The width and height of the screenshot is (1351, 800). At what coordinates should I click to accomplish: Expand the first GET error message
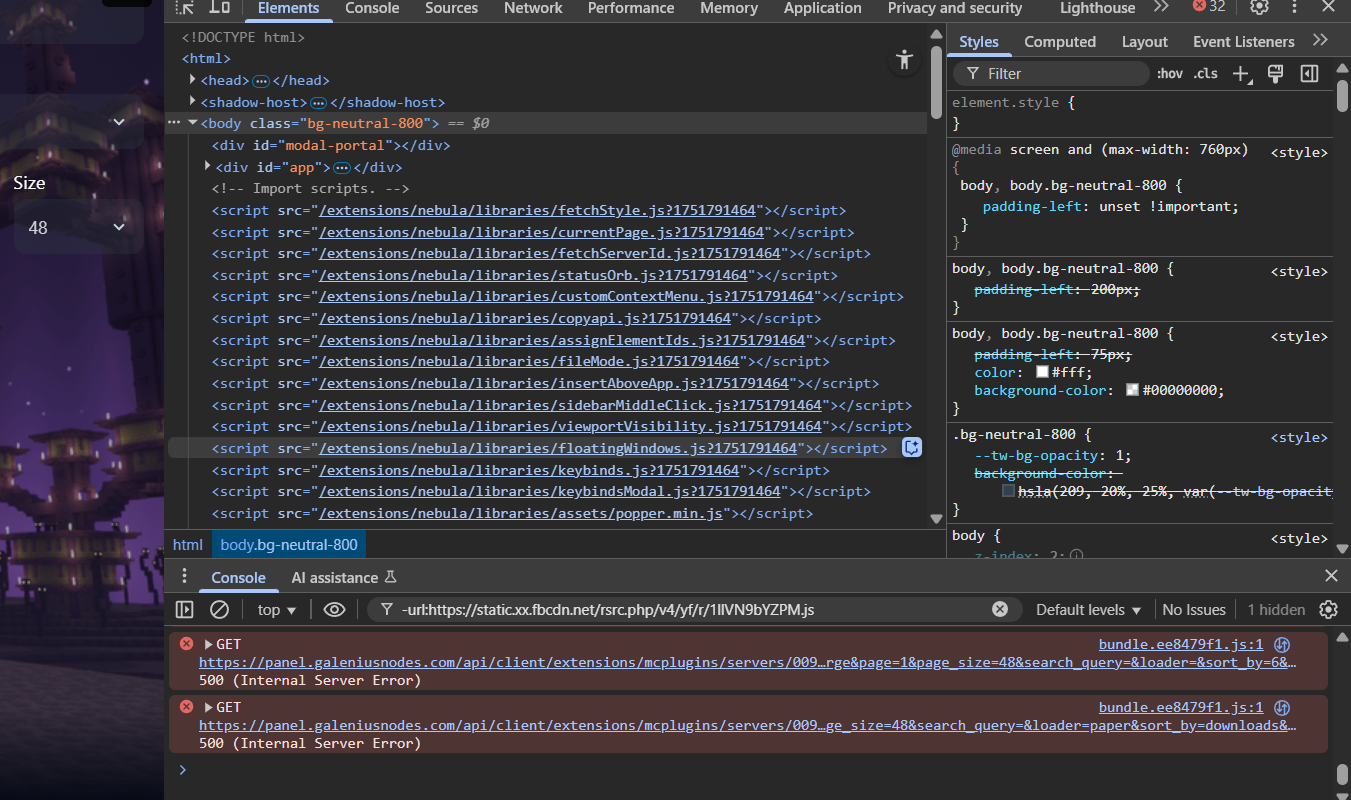point(209,644)
